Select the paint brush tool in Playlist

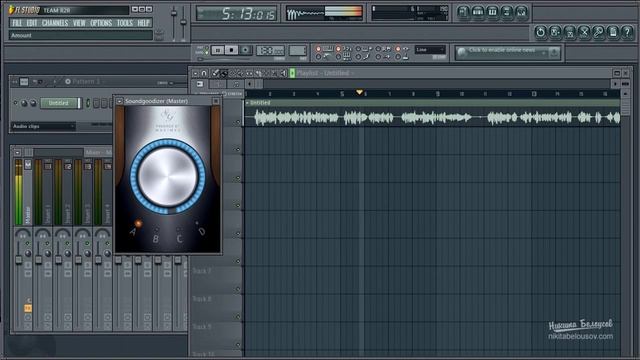pyautogui.click(x=224, y=73)
